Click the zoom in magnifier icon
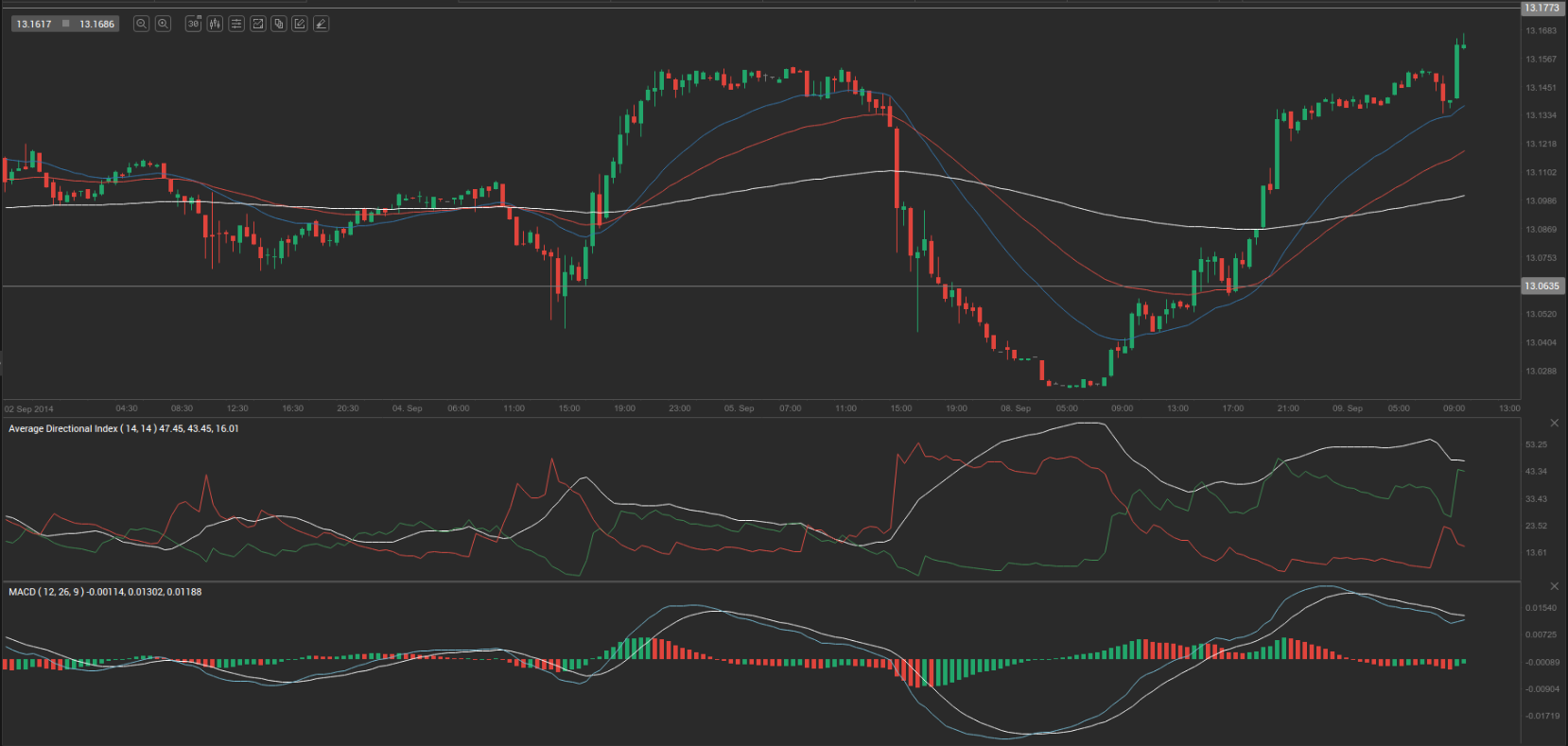The width and height of the screenshot is (1568, 746). pos(163,24)
